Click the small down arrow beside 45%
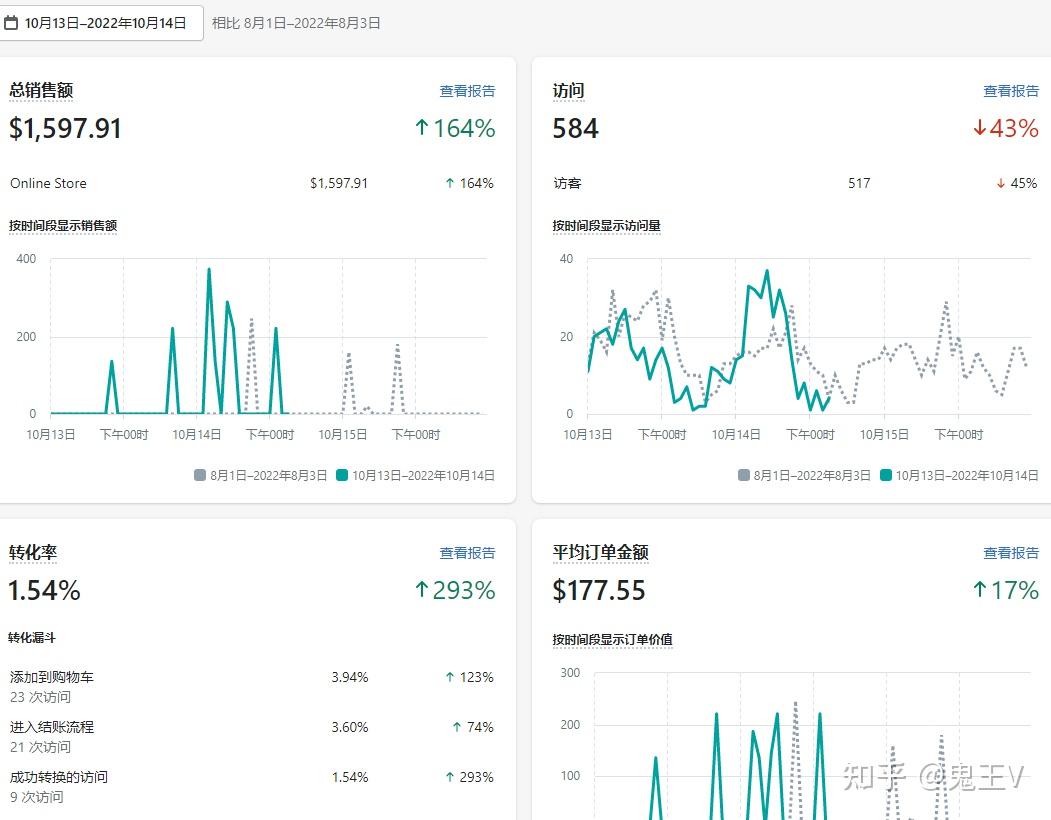The width and height of the screenshot is (1051, 820). 1001,183
